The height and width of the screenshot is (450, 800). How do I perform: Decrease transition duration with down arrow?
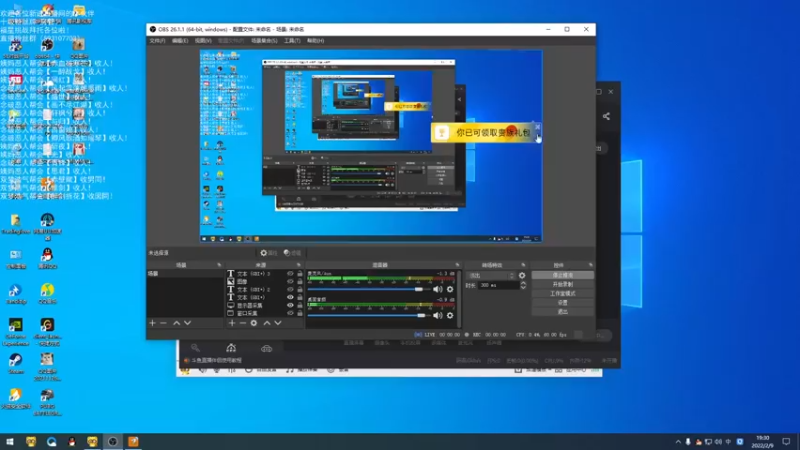coord(523,288)
